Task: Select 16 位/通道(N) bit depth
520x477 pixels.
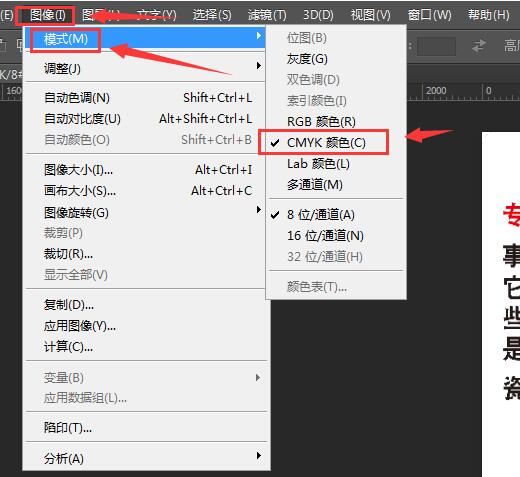Action: tap(337, 236)
